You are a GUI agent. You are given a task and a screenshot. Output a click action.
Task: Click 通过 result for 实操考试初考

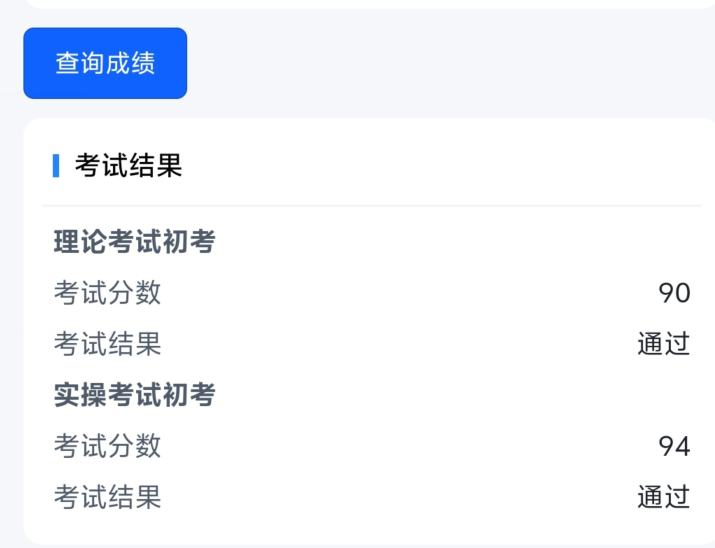pyautogui.click(x=664, y=496)
